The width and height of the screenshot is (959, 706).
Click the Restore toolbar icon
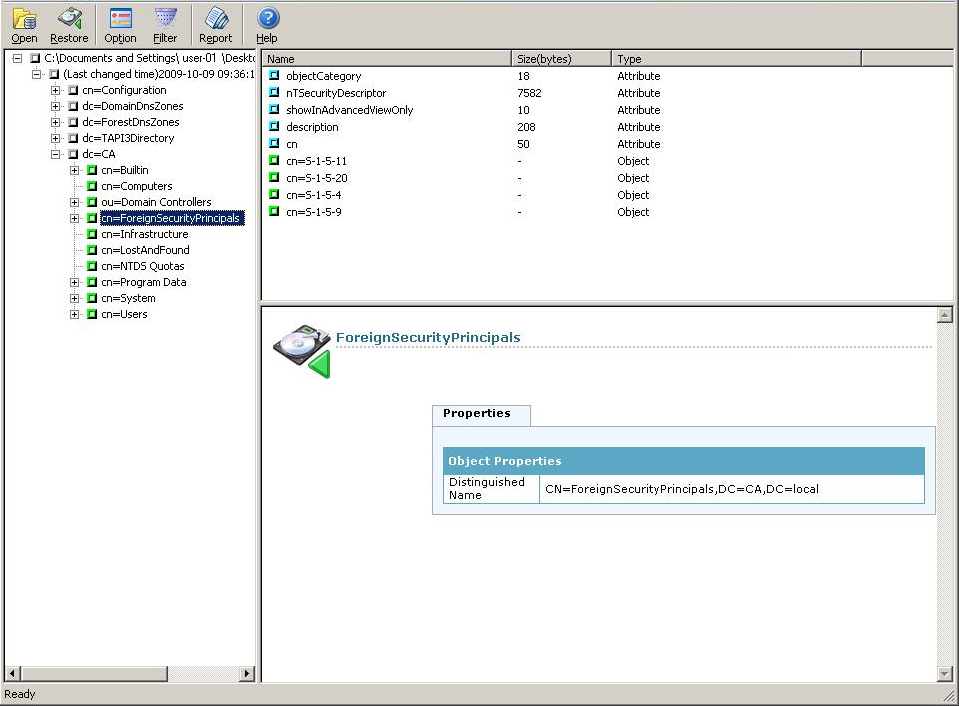(x=69, y=24)
